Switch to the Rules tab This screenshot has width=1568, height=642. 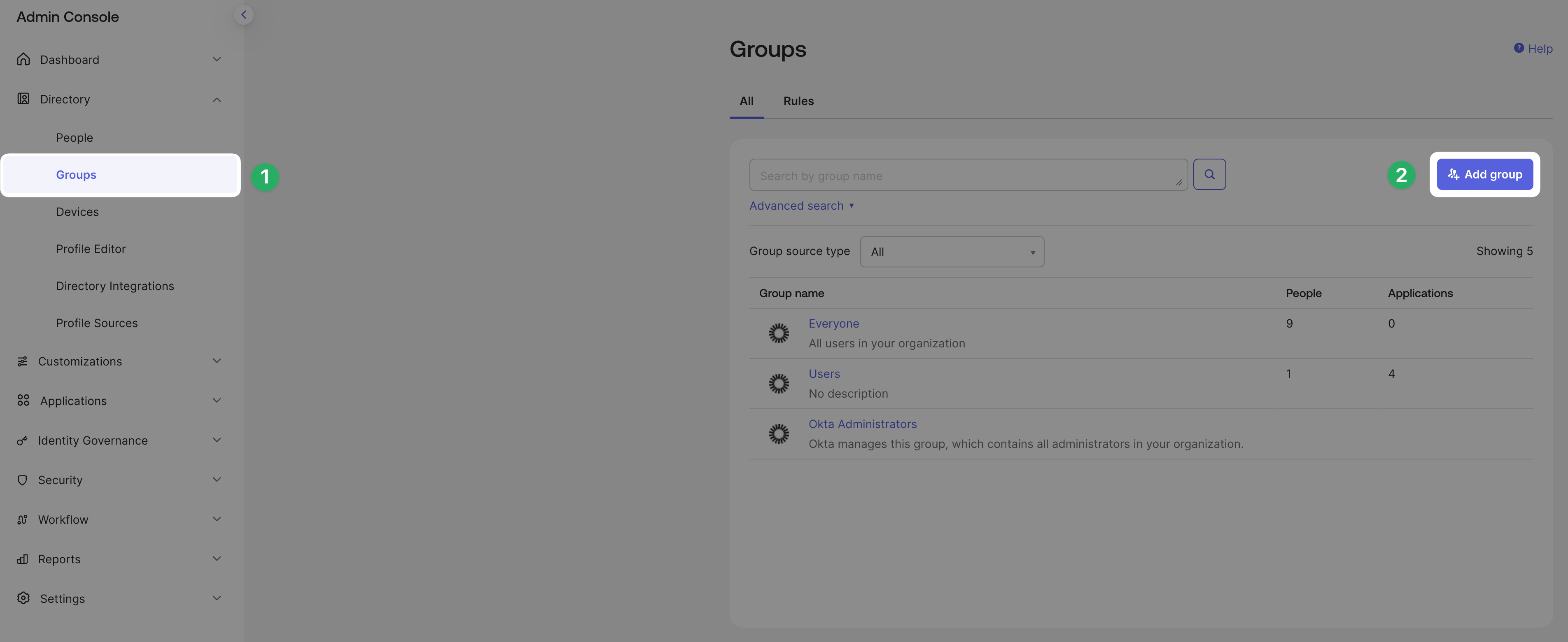point(798,101)
